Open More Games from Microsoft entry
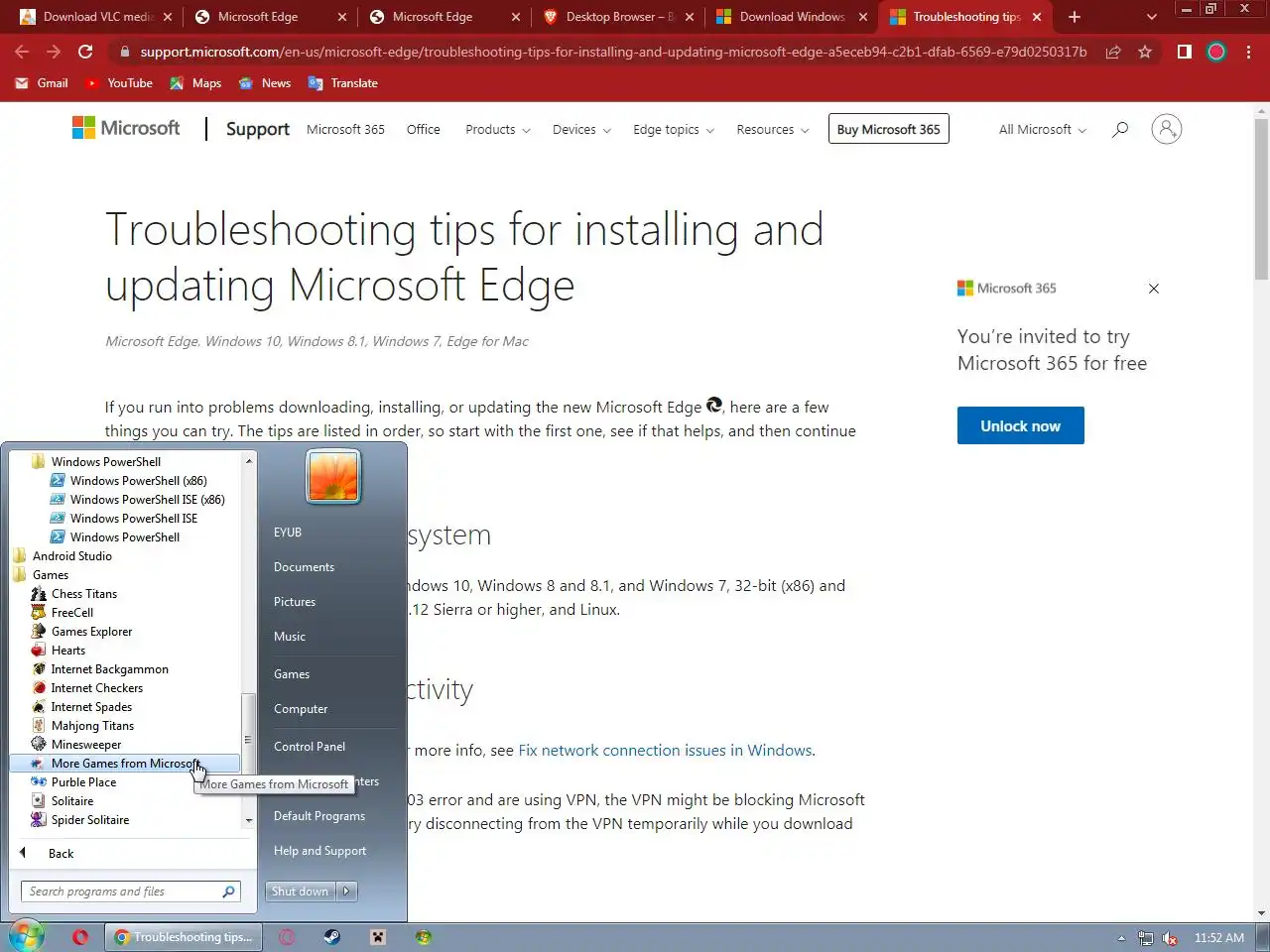This screenshot has width=1270, height=952. (125, 764)
